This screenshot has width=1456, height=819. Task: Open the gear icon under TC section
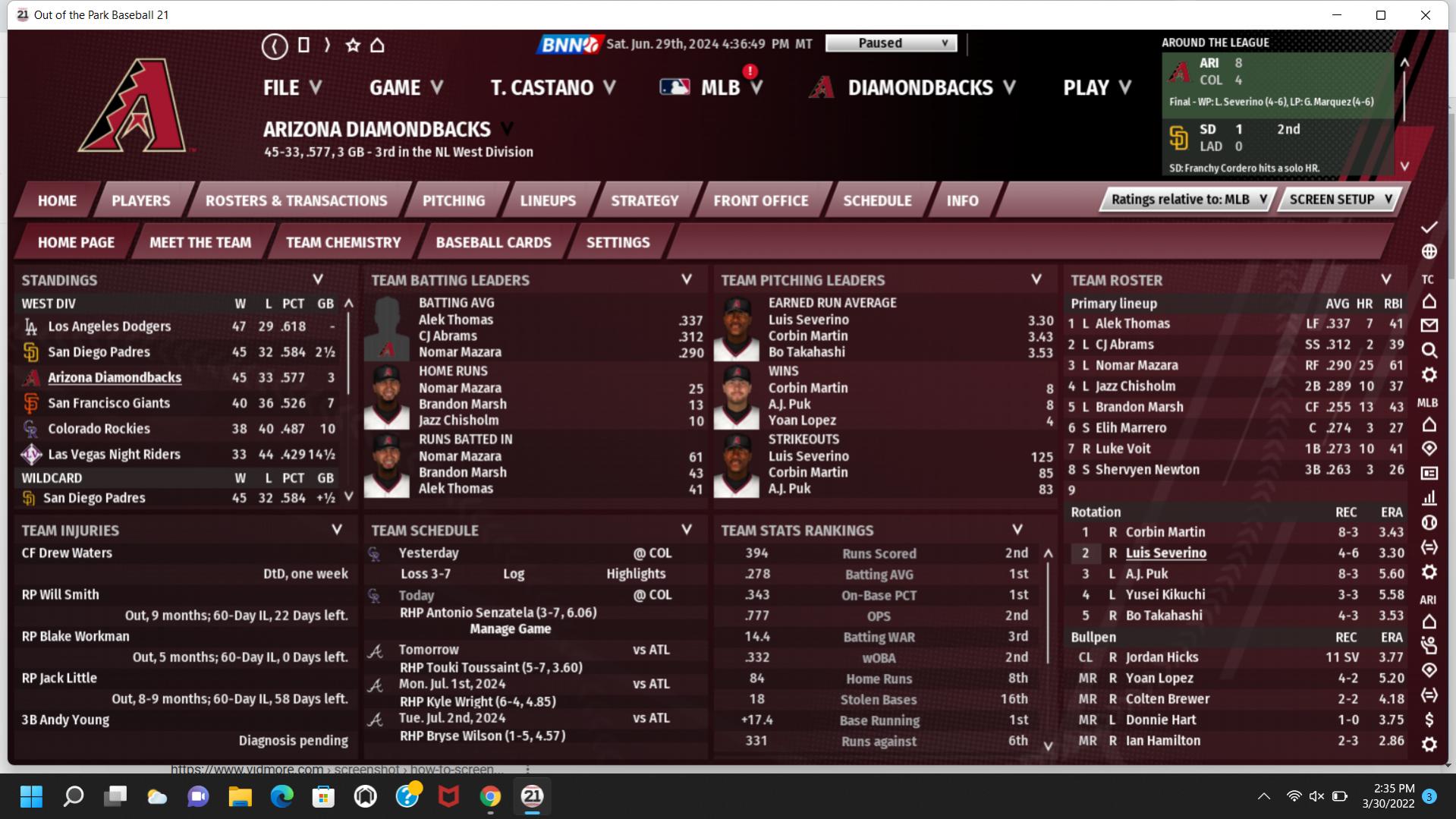(x=1429, y=375)
